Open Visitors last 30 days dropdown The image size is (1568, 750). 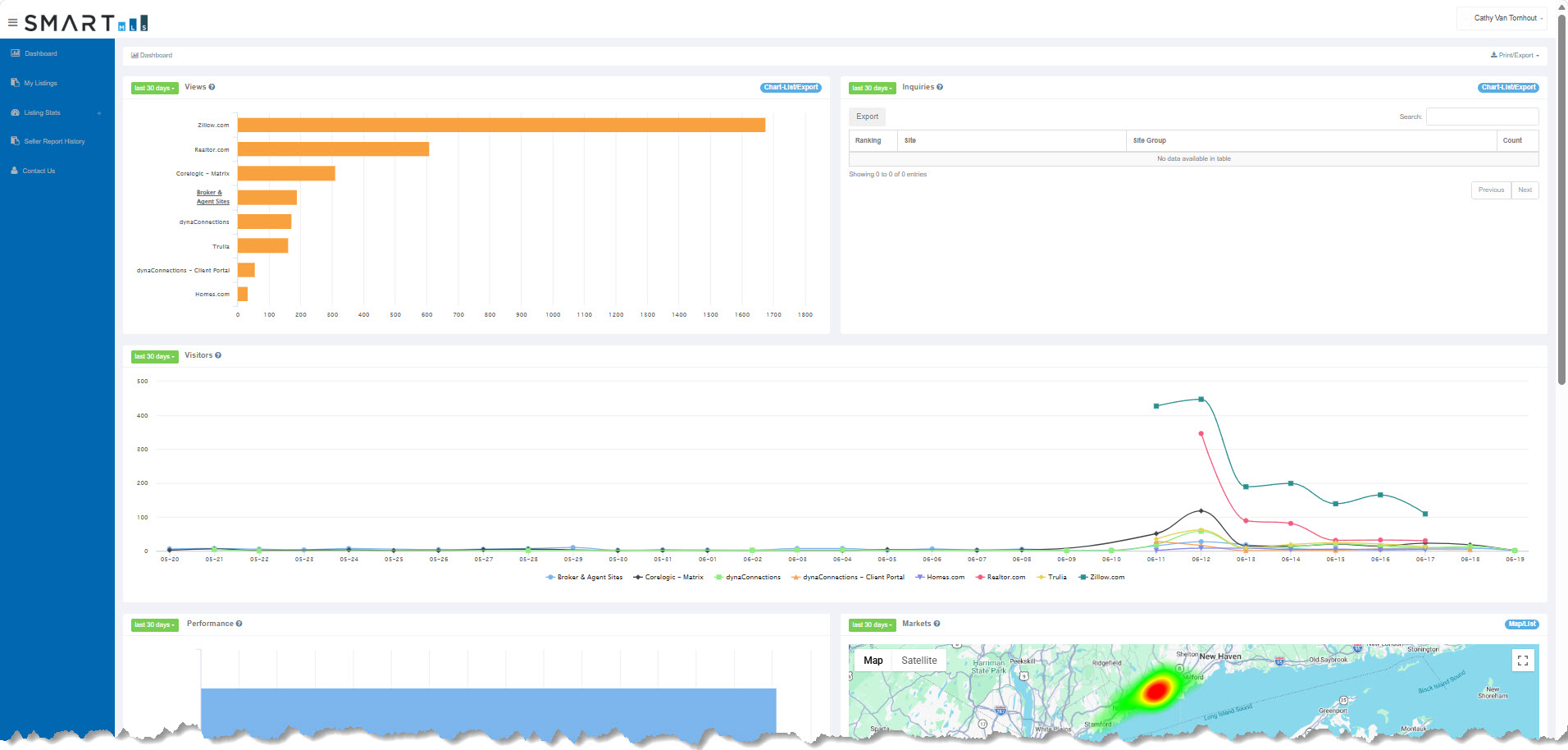click(x=155, y=356)
